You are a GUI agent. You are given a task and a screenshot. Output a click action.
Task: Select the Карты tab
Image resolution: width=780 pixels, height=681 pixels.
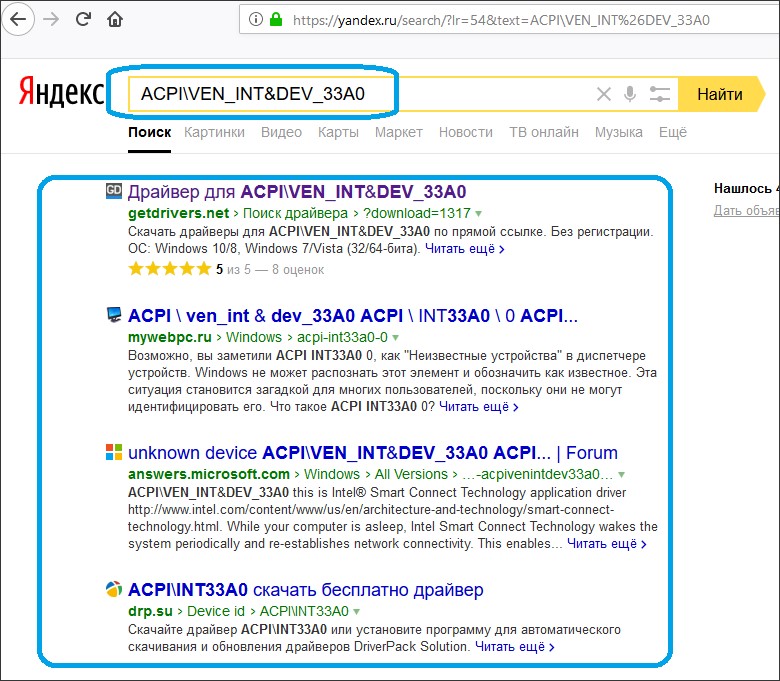tap(338, 132)
